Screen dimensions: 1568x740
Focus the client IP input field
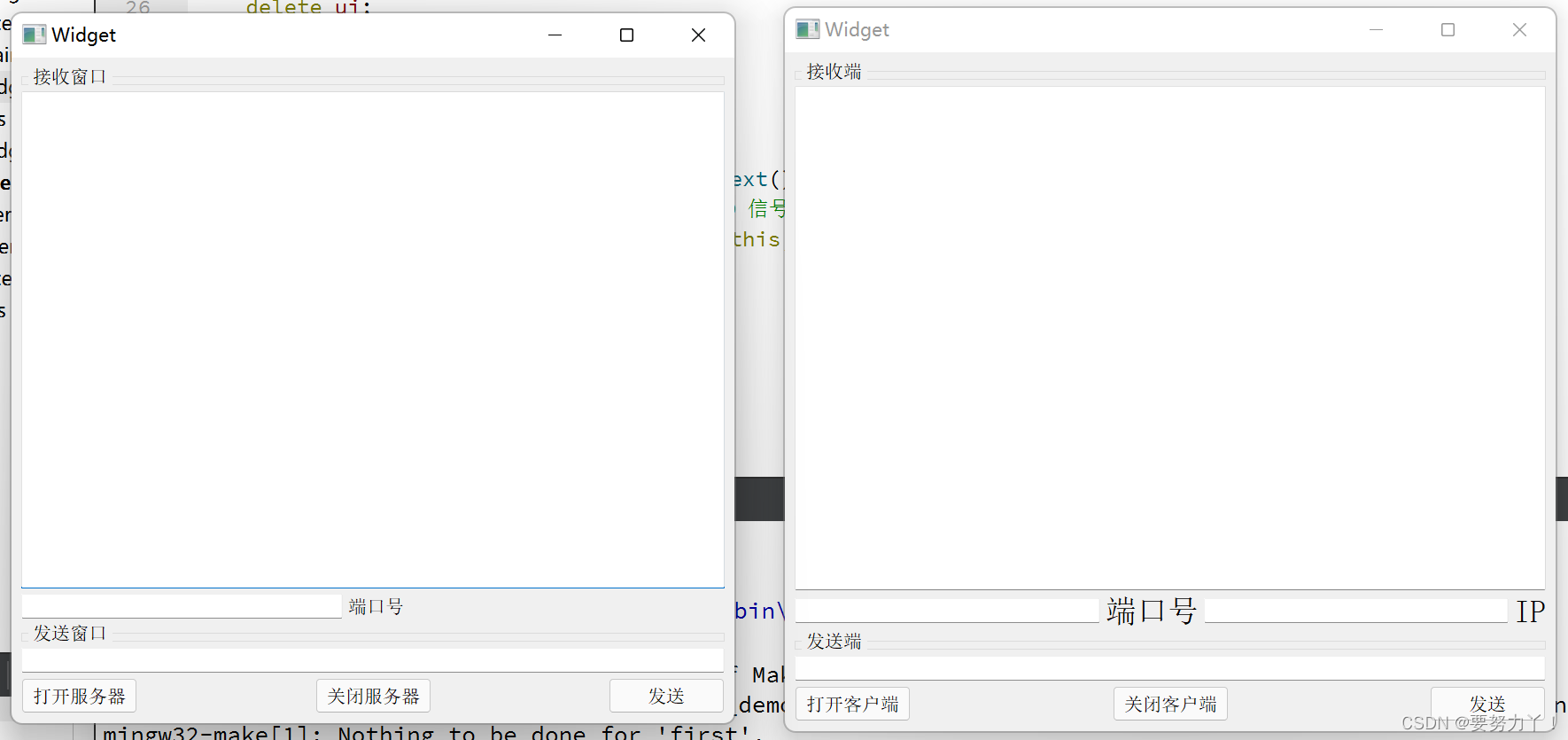click(x=1356, y=611)
